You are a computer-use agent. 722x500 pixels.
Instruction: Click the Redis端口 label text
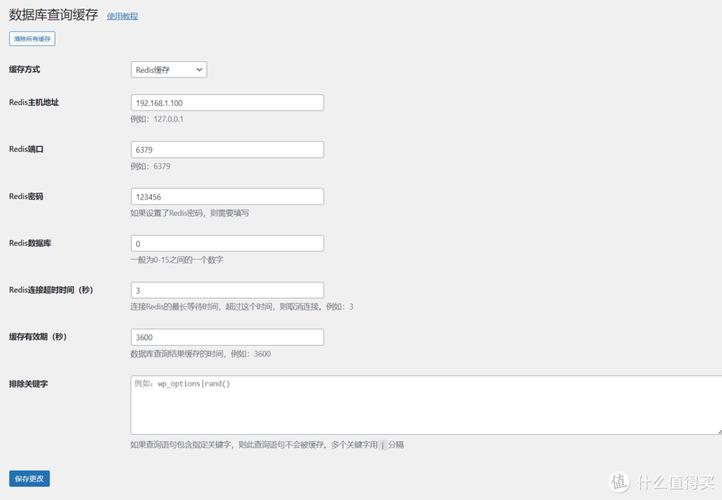click(x=26, y=149)
